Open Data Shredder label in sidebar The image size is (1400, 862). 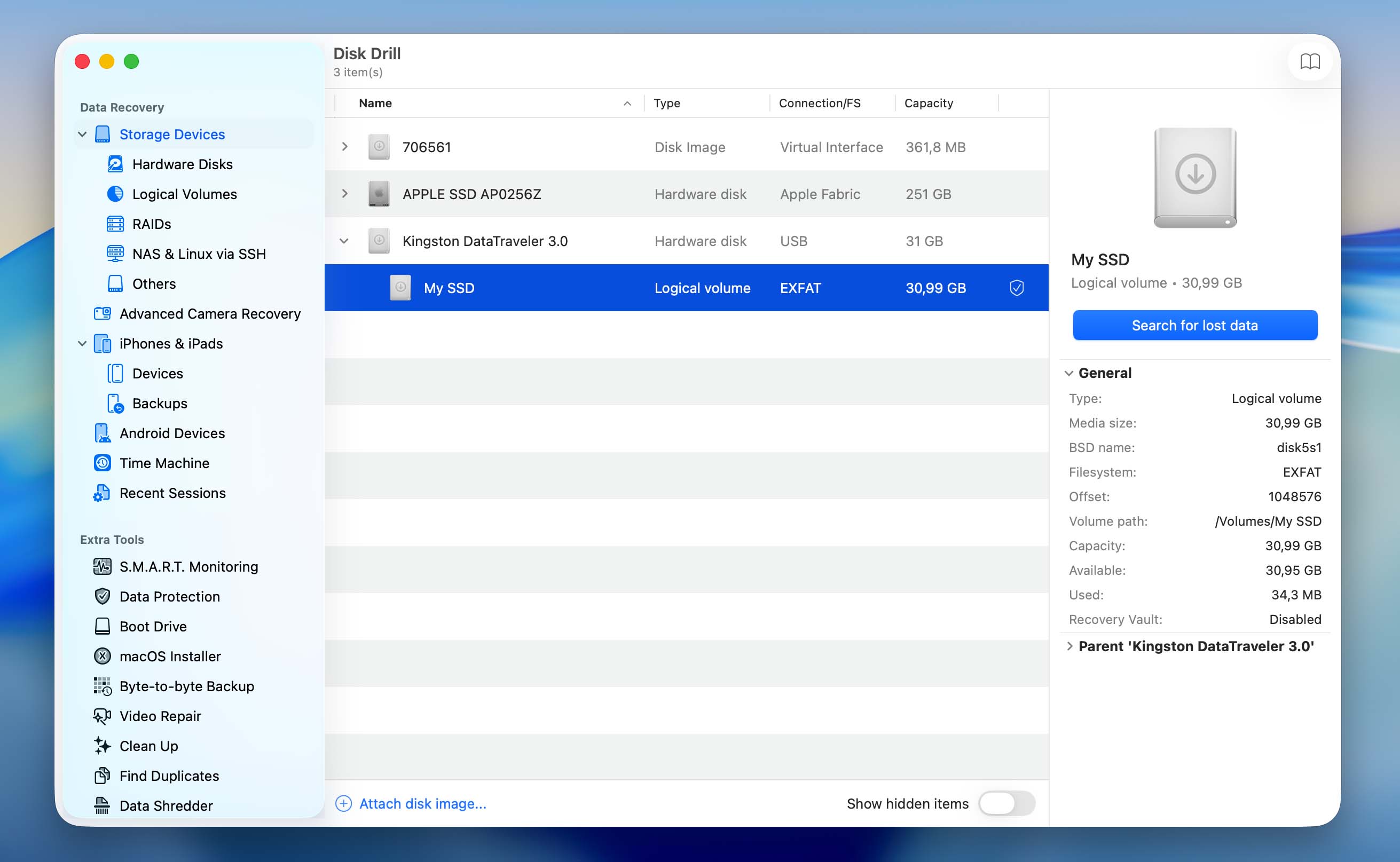166,805
